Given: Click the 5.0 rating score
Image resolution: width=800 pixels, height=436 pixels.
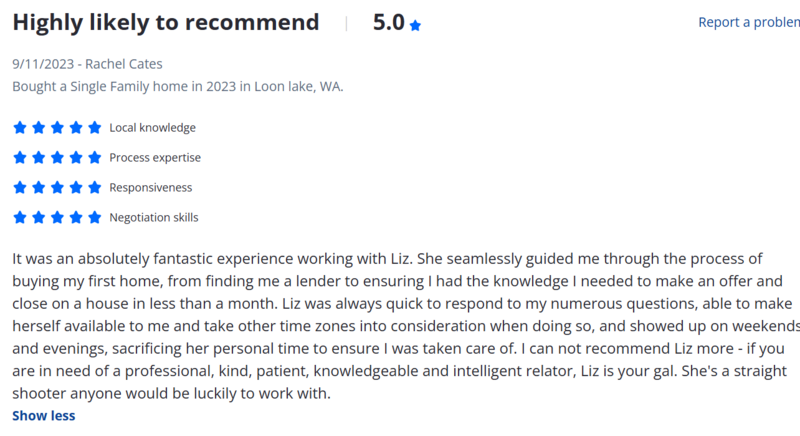Looking at the screenshot, I should (388, 23).
